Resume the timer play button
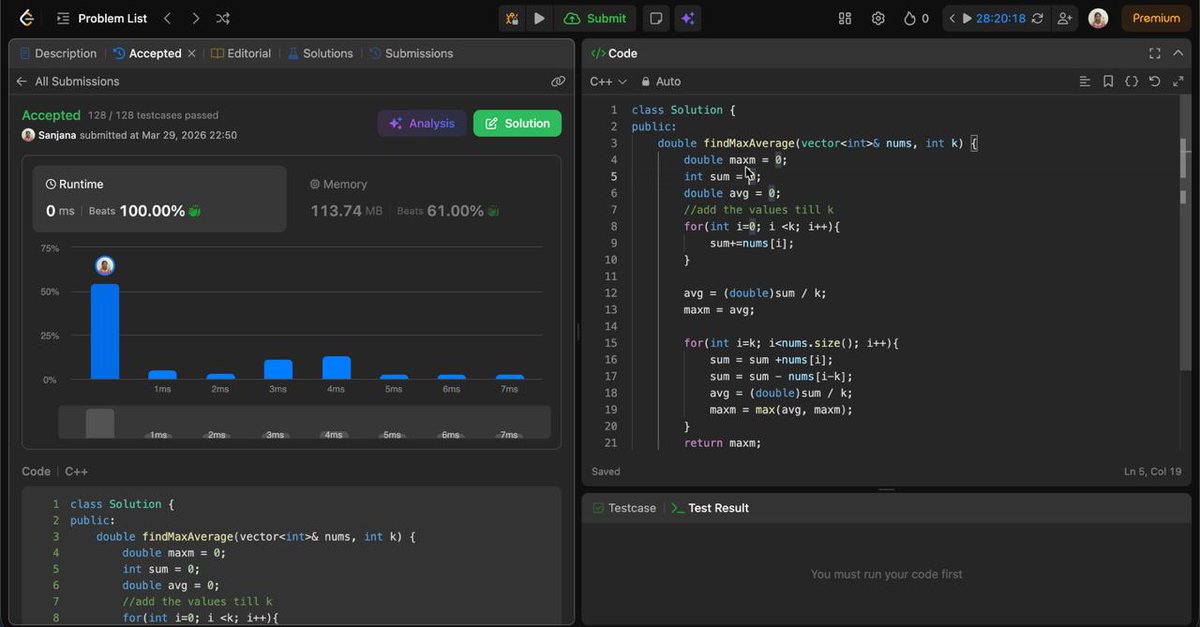Image resolution: width=1200 pixels, height=627 pixels. click(x=967, y=18)
